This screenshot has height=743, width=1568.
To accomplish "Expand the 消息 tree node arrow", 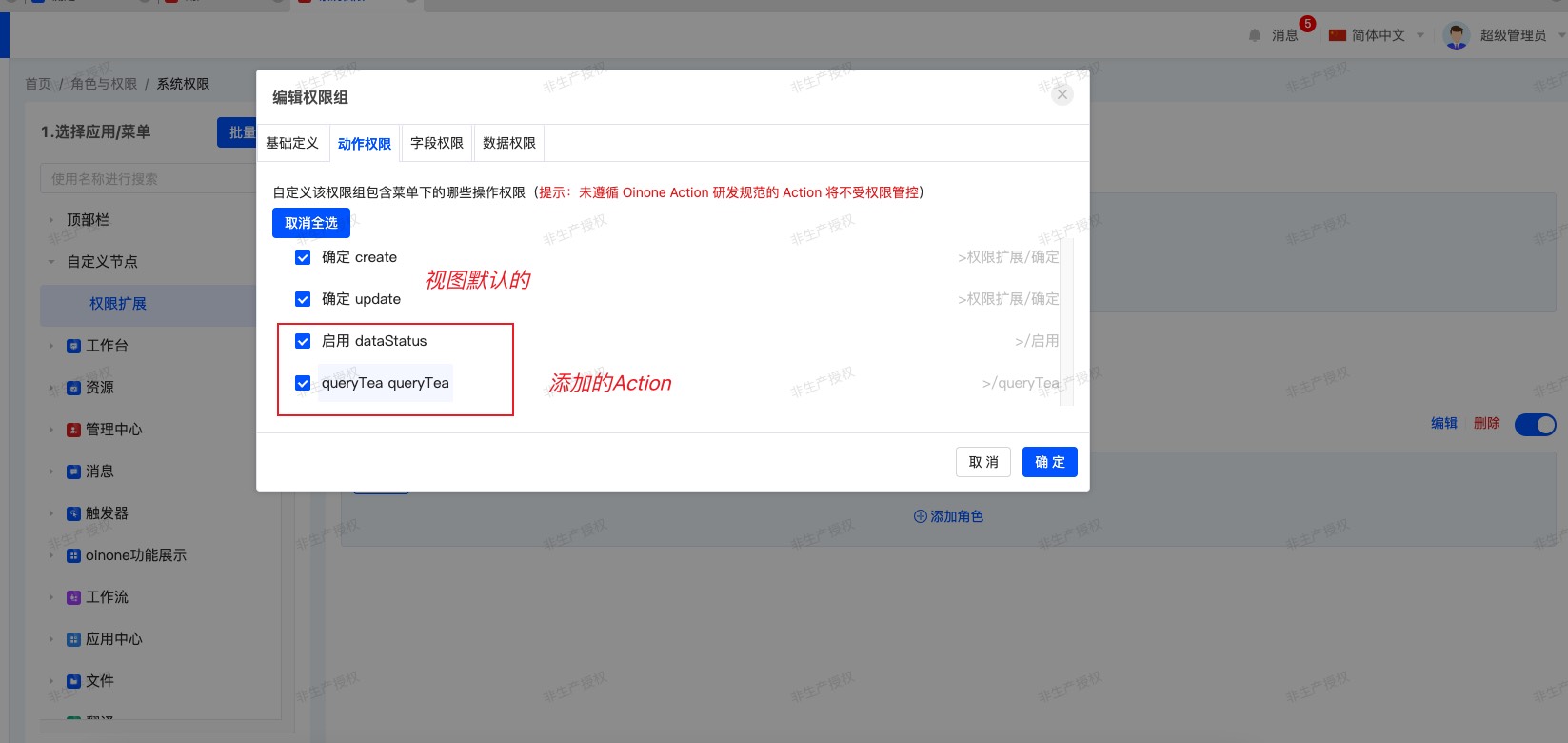I will 51,472.
